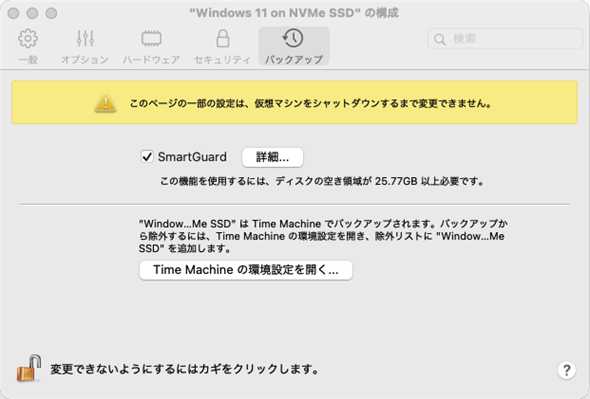Select the バックアップ tab
The image size is (590, 399).
click(x=294, y=47)
